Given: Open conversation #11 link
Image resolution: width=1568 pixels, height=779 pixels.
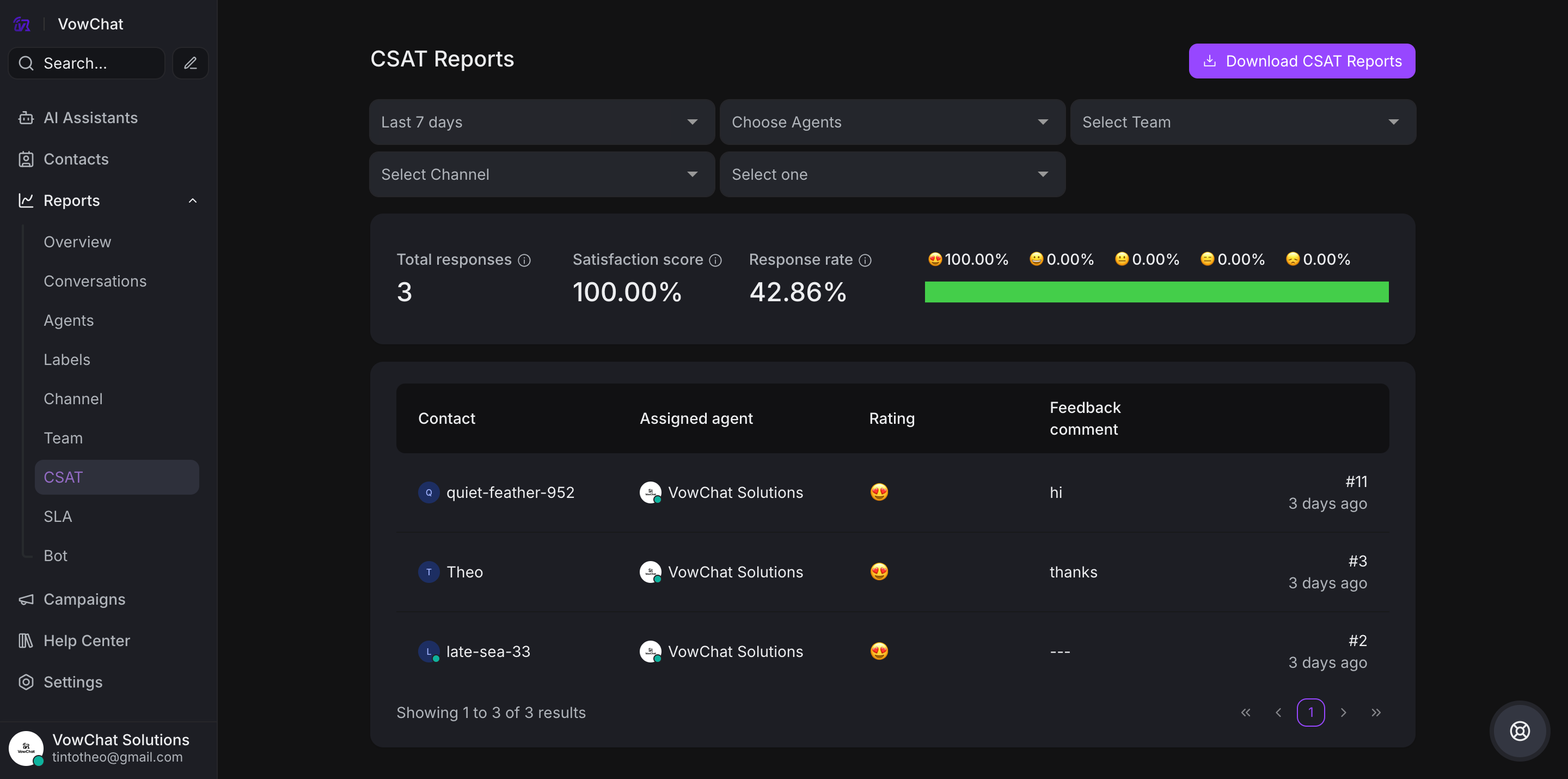Looking at the screenshot, I should 1356,481.
